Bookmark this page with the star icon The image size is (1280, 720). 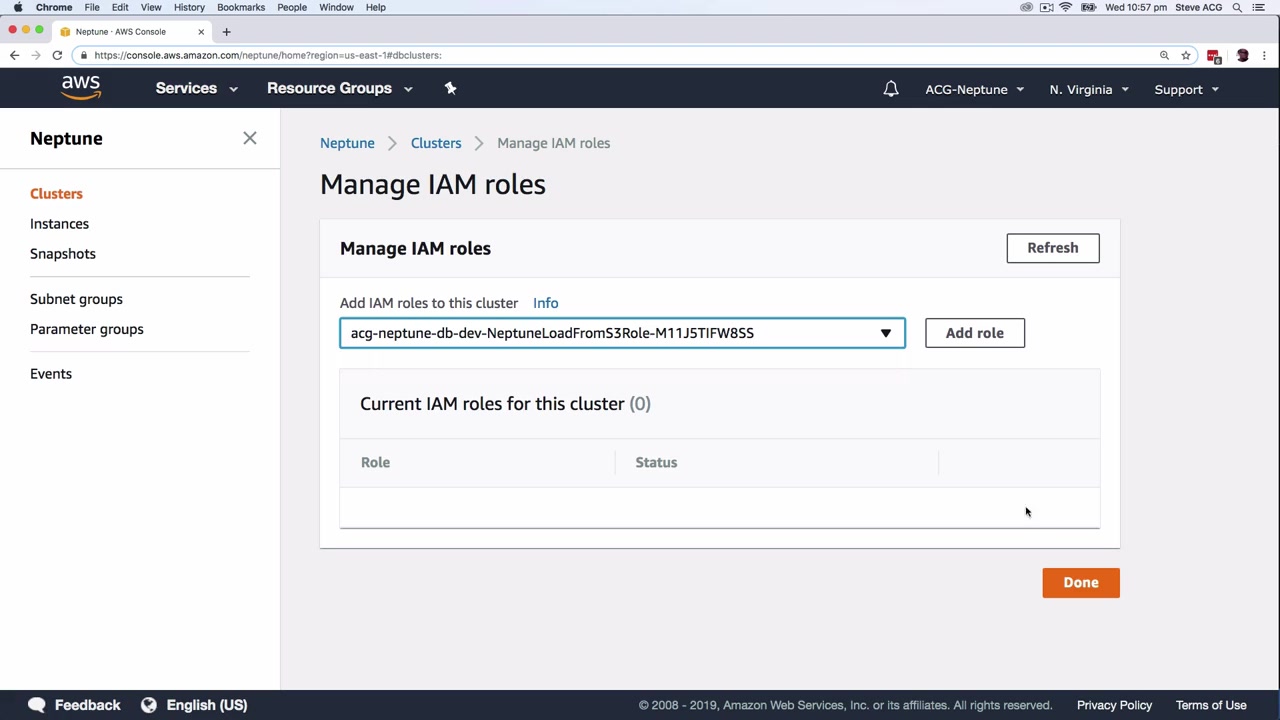coord(1186,55)
